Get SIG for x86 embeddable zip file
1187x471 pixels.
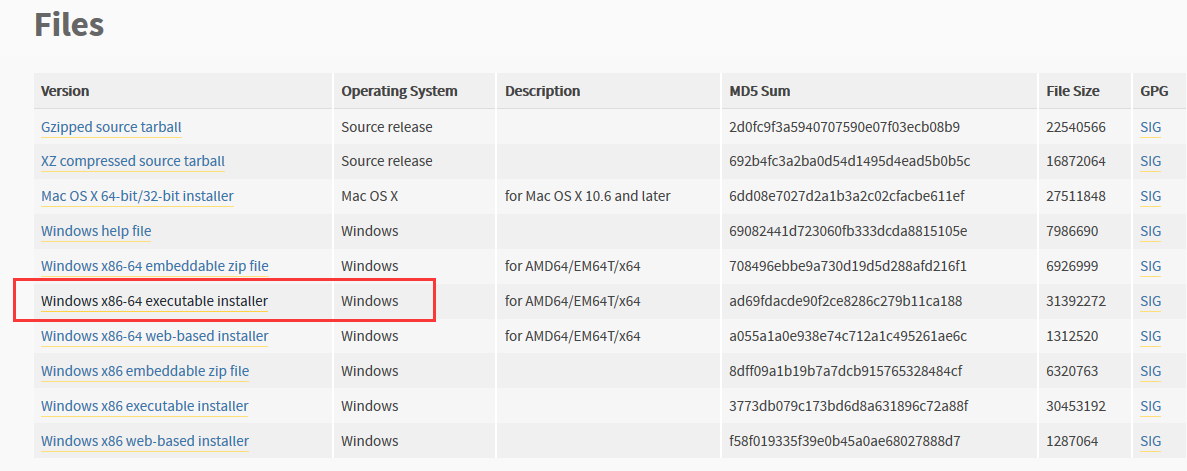coord(1151,371)
